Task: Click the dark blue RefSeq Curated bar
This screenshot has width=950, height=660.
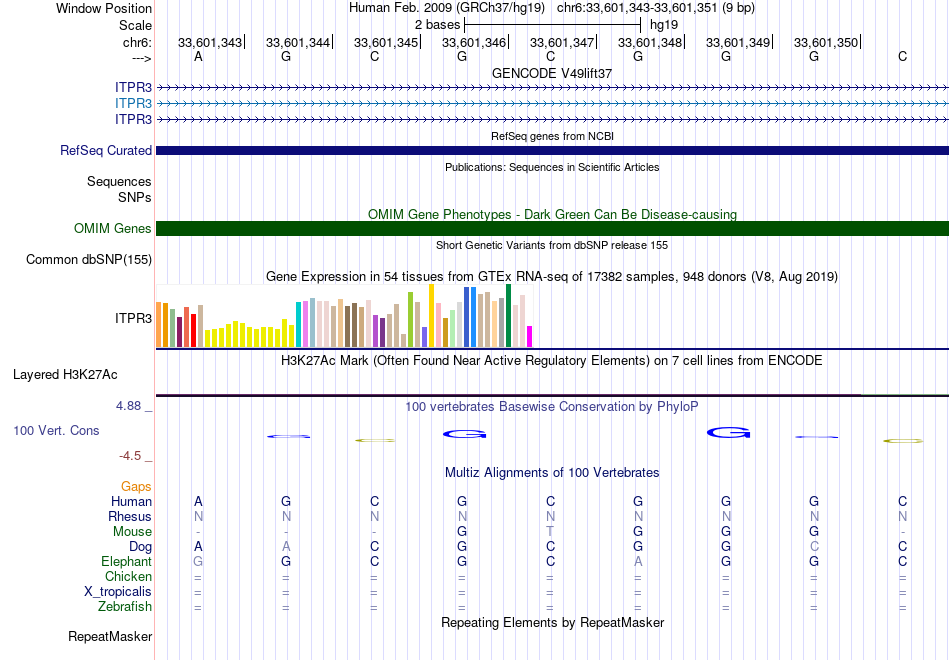Action: point(552,150)
